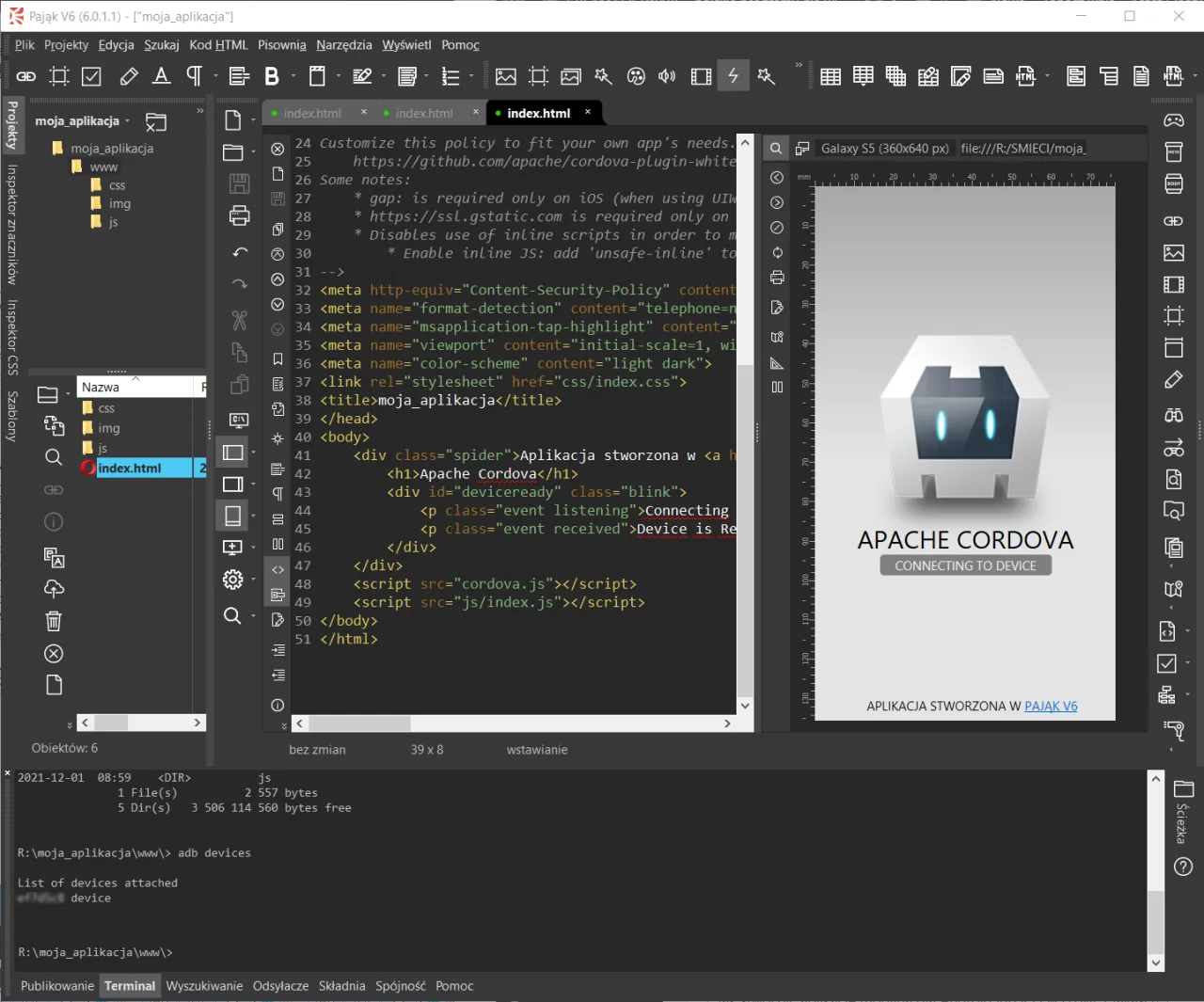The height and width of the screenshot is (1002, 1204).
Task: Select the css folder in project tree
Action: point(117,185)
